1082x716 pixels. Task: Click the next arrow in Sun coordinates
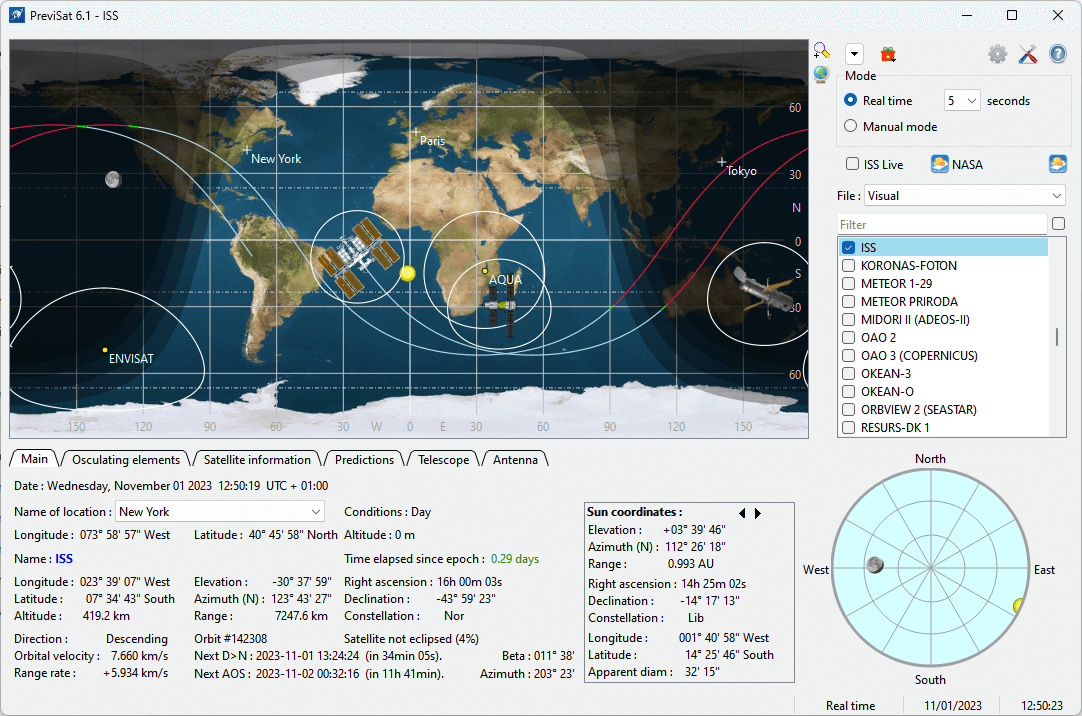tap(758, 513)
